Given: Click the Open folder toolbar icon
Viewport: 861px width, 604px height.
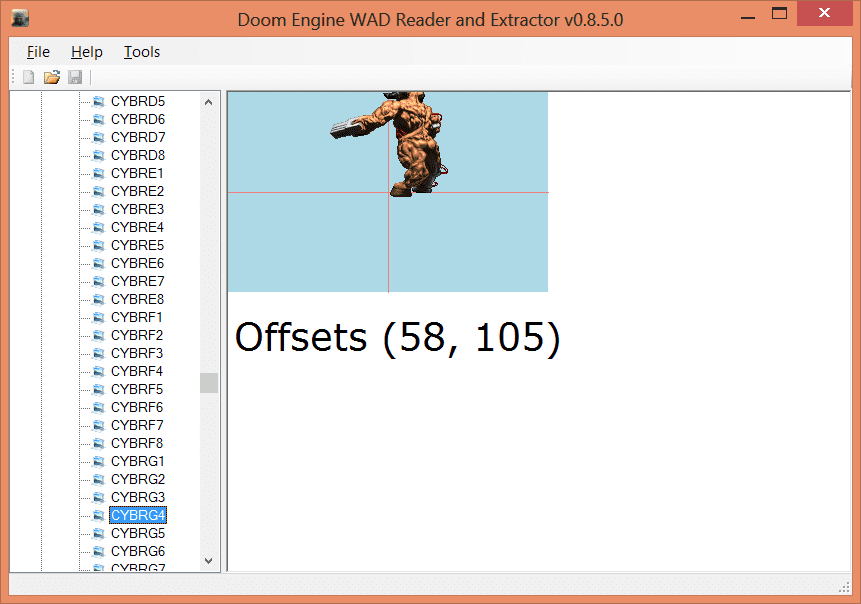Looking at the screenshot, I should pyautogui.click(x=52, y=77).
